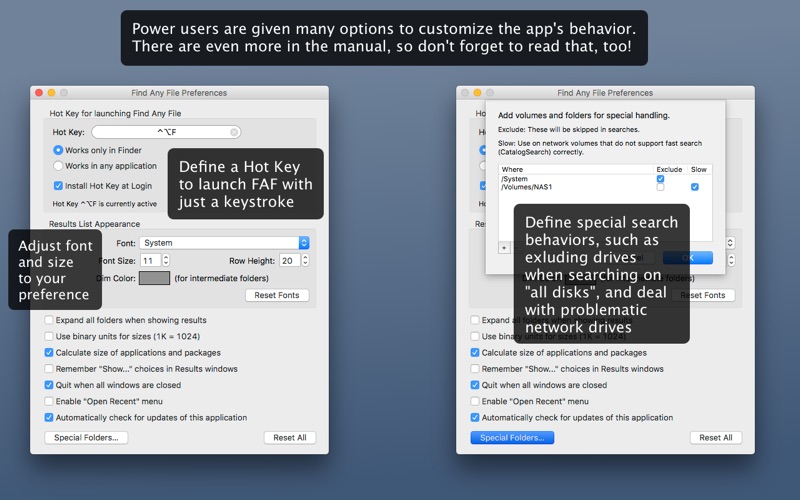This screenshot has height=500, width=800.
Task: Open Special Folders from the left window
Action: coord(86,438)
